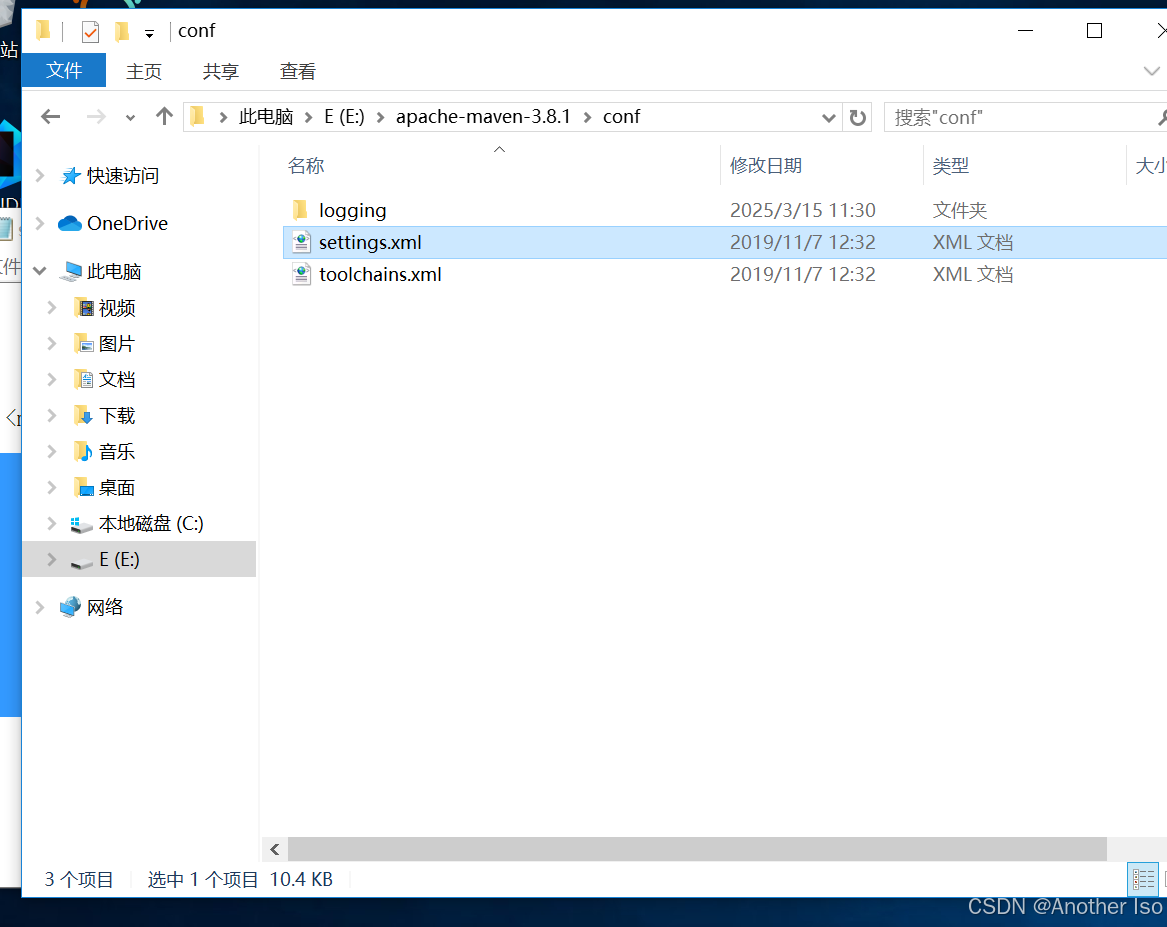Go back with the back arrow

51,117
